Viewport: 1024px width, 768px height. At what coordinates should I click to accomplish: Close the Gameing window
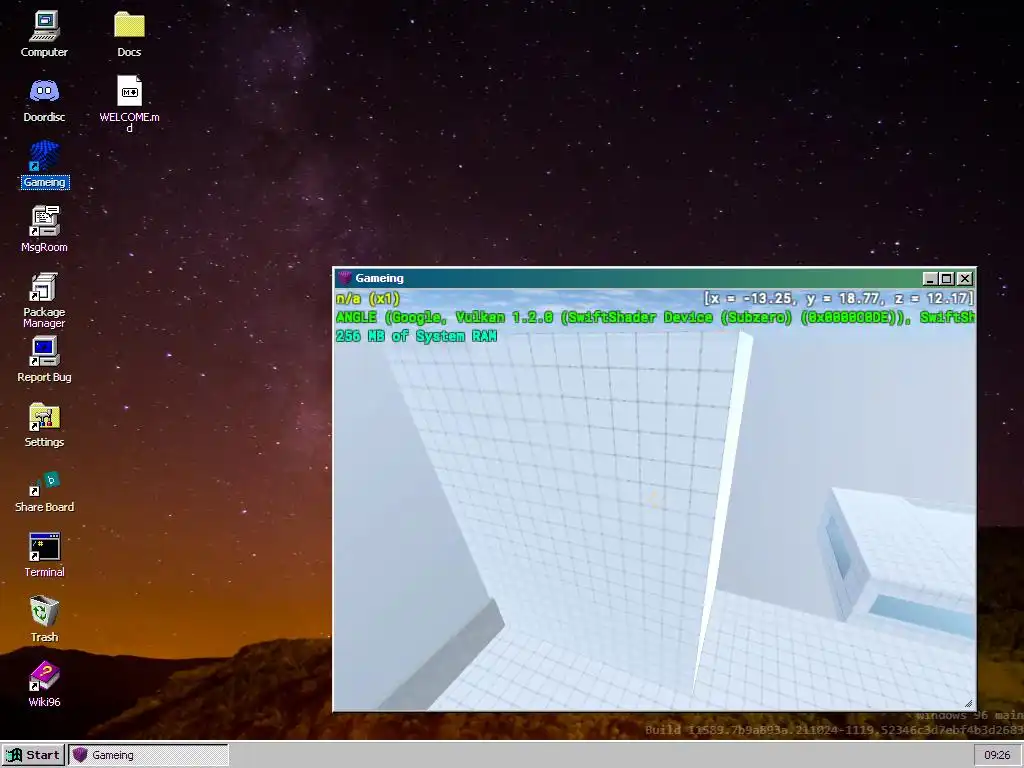[965, 279]
